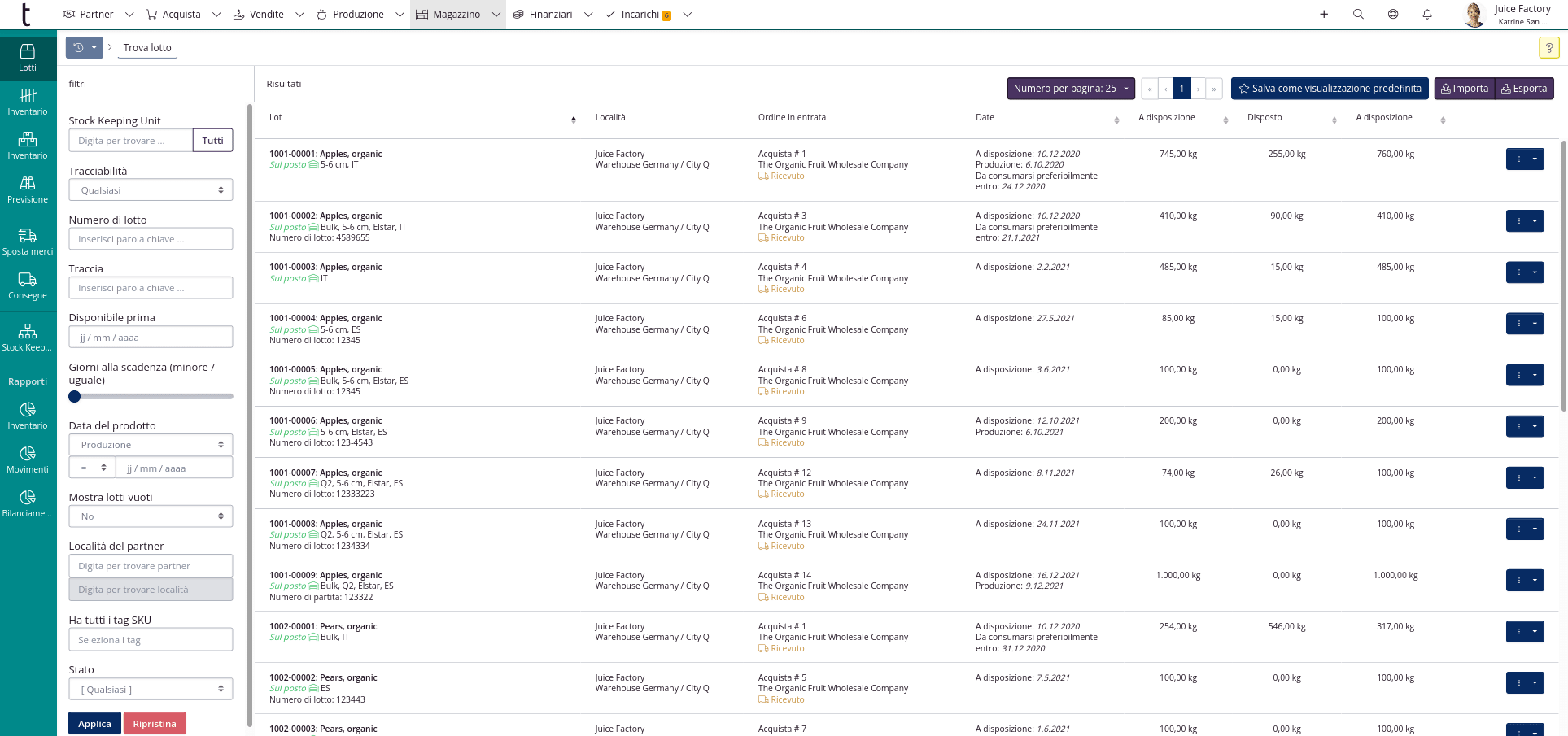
Task: Open the Tracciabilità dropdown
Action: pos(151,190)
